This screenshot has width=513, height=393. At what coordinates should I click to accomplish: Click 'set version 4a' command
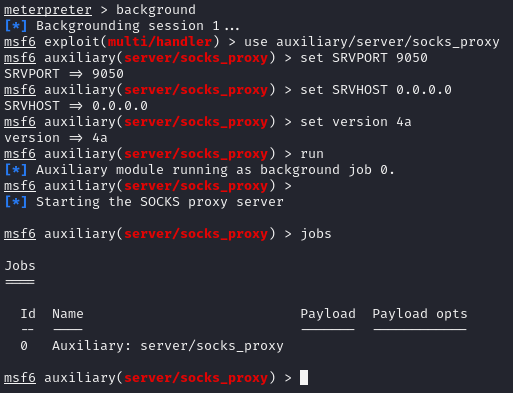[x=356, y=122]
